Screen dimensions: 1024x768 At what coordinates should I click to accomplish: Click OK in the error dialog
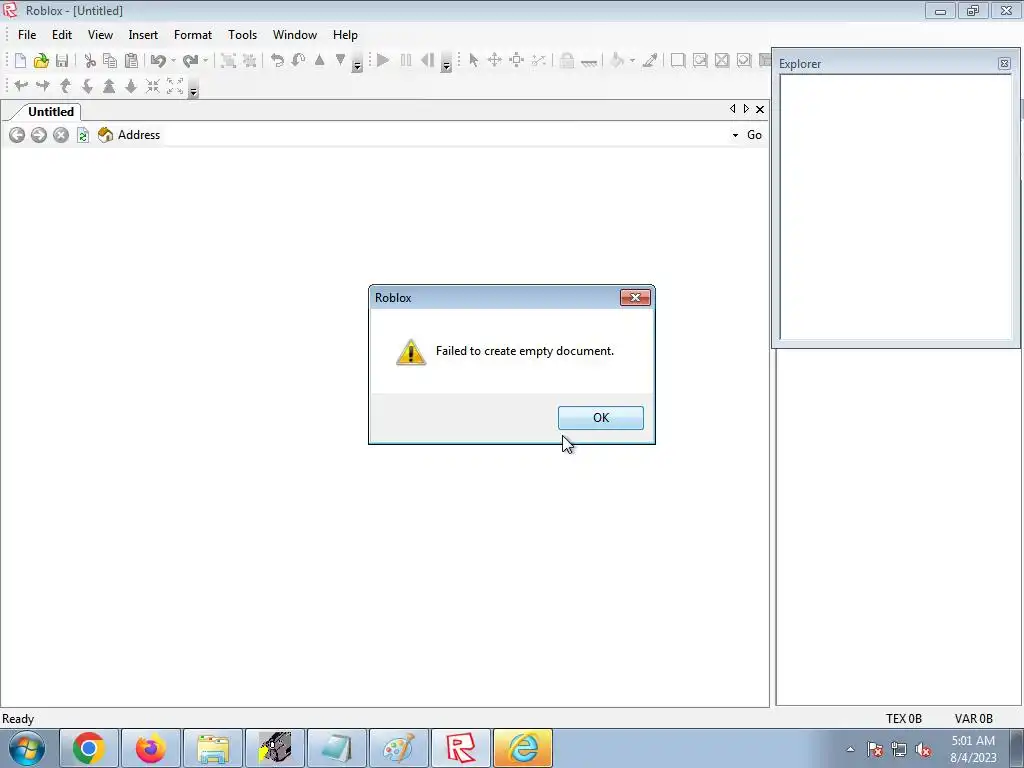[601, 418]
